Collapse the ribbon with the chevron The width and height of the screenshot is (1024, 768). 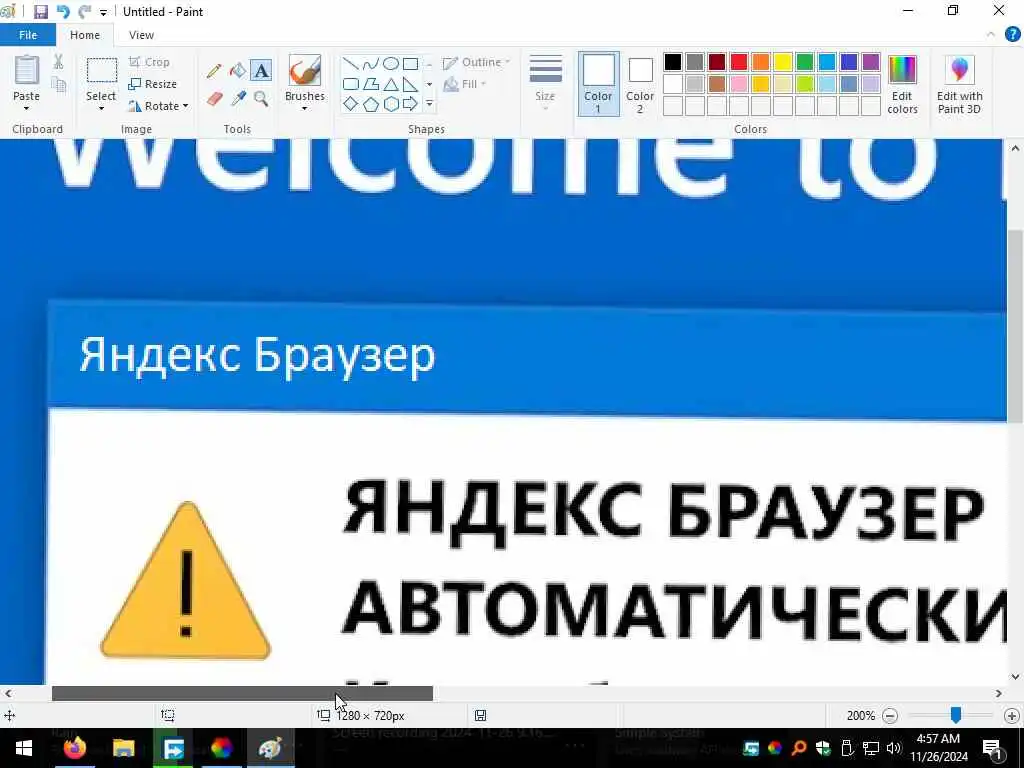click(x=991, y=35)
